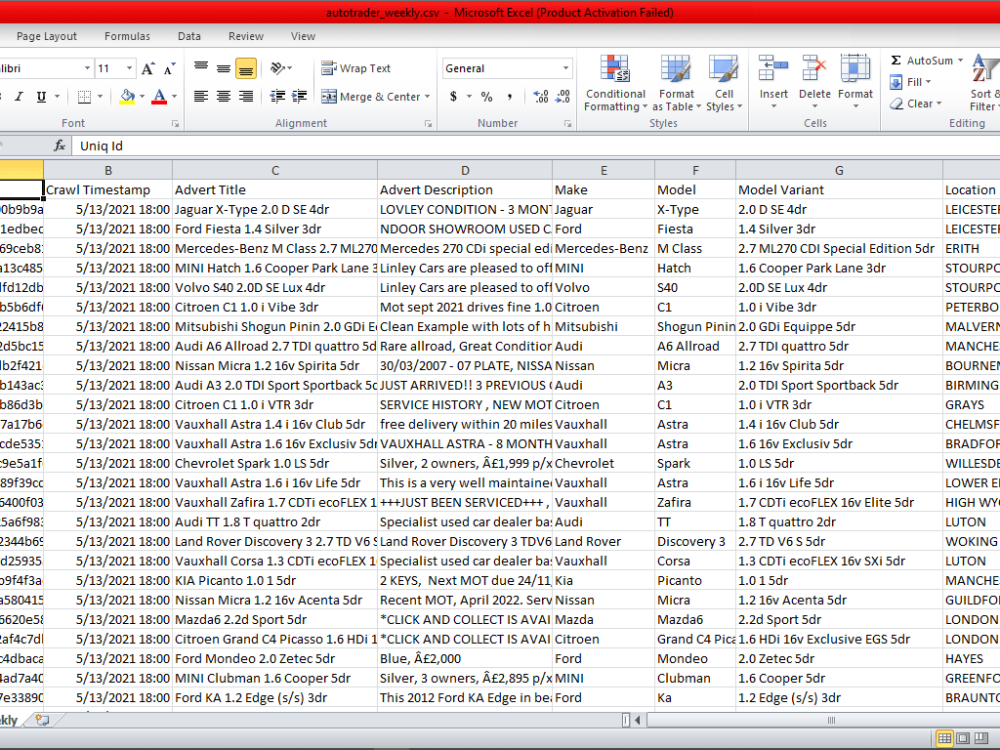Image resolution: width=1000 pixels, height=750 pixels.
Task: Select column G header
Action: click(x=839, y=170)
